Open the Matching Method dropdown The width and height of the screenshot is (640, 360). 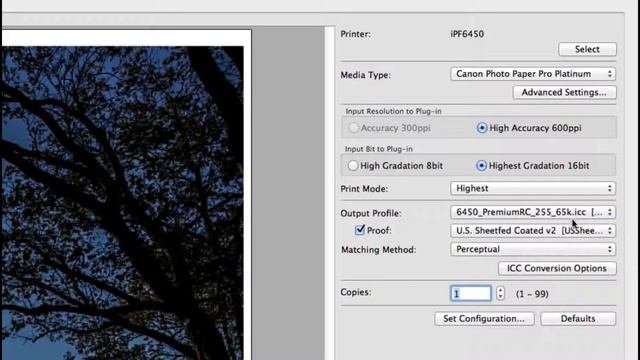(x=533, y=249)
